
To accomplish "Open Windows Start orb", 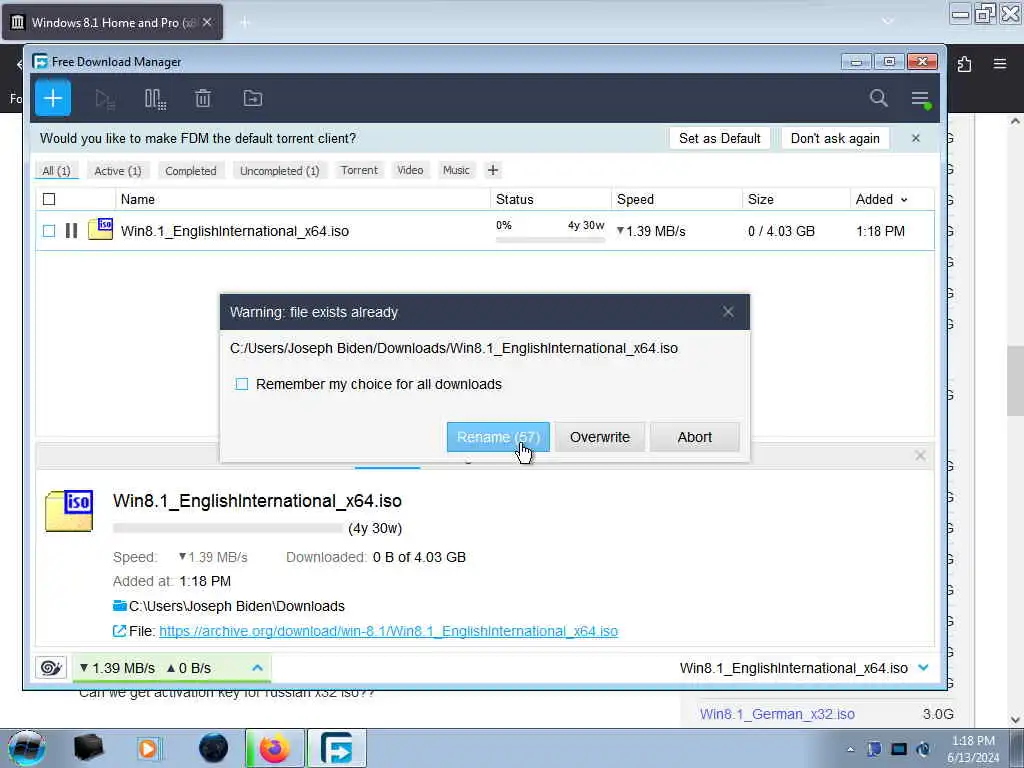I will coord(26,748).
